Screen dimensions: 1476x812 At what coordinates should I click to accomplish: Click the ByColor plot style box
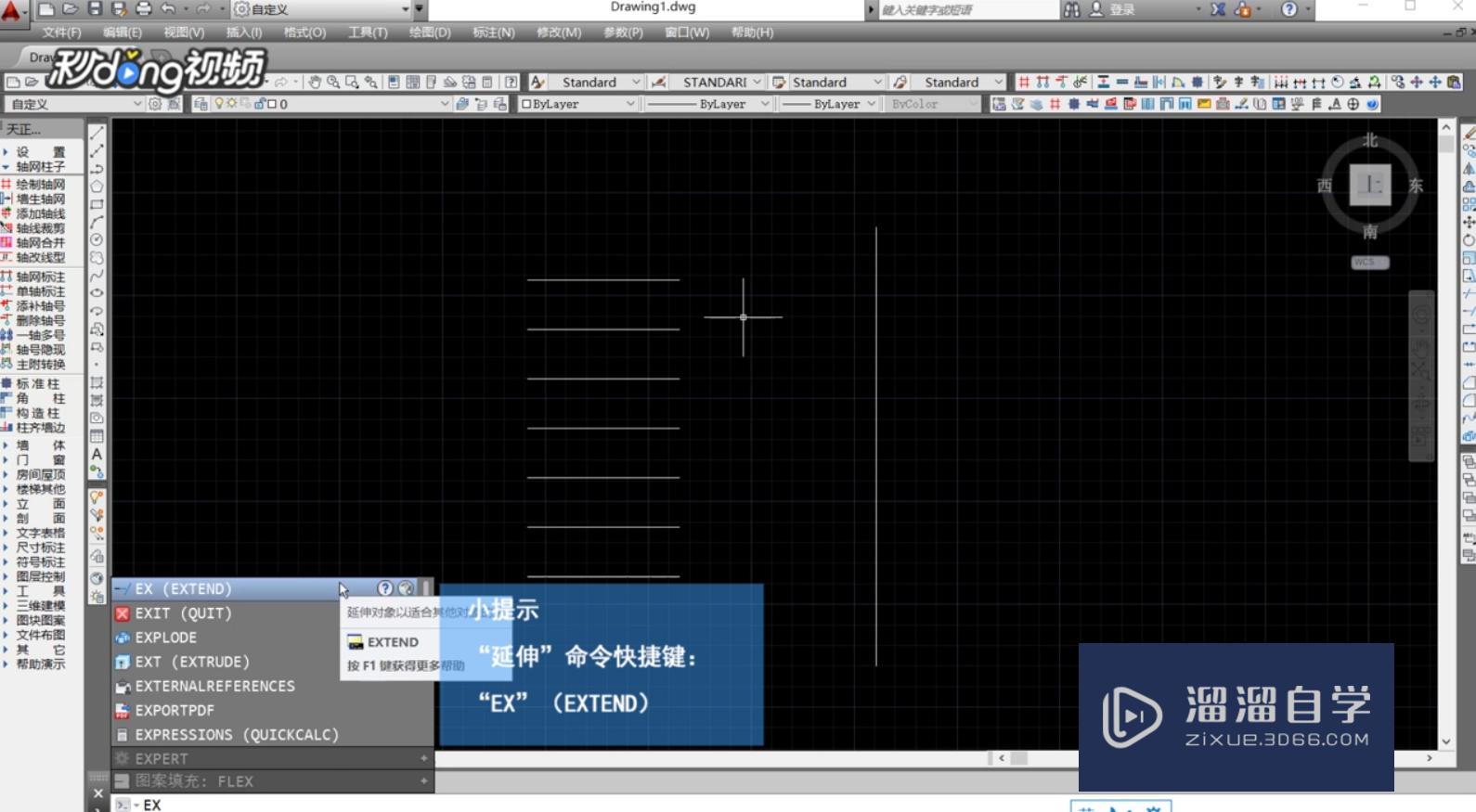click(x=931, y=104)
